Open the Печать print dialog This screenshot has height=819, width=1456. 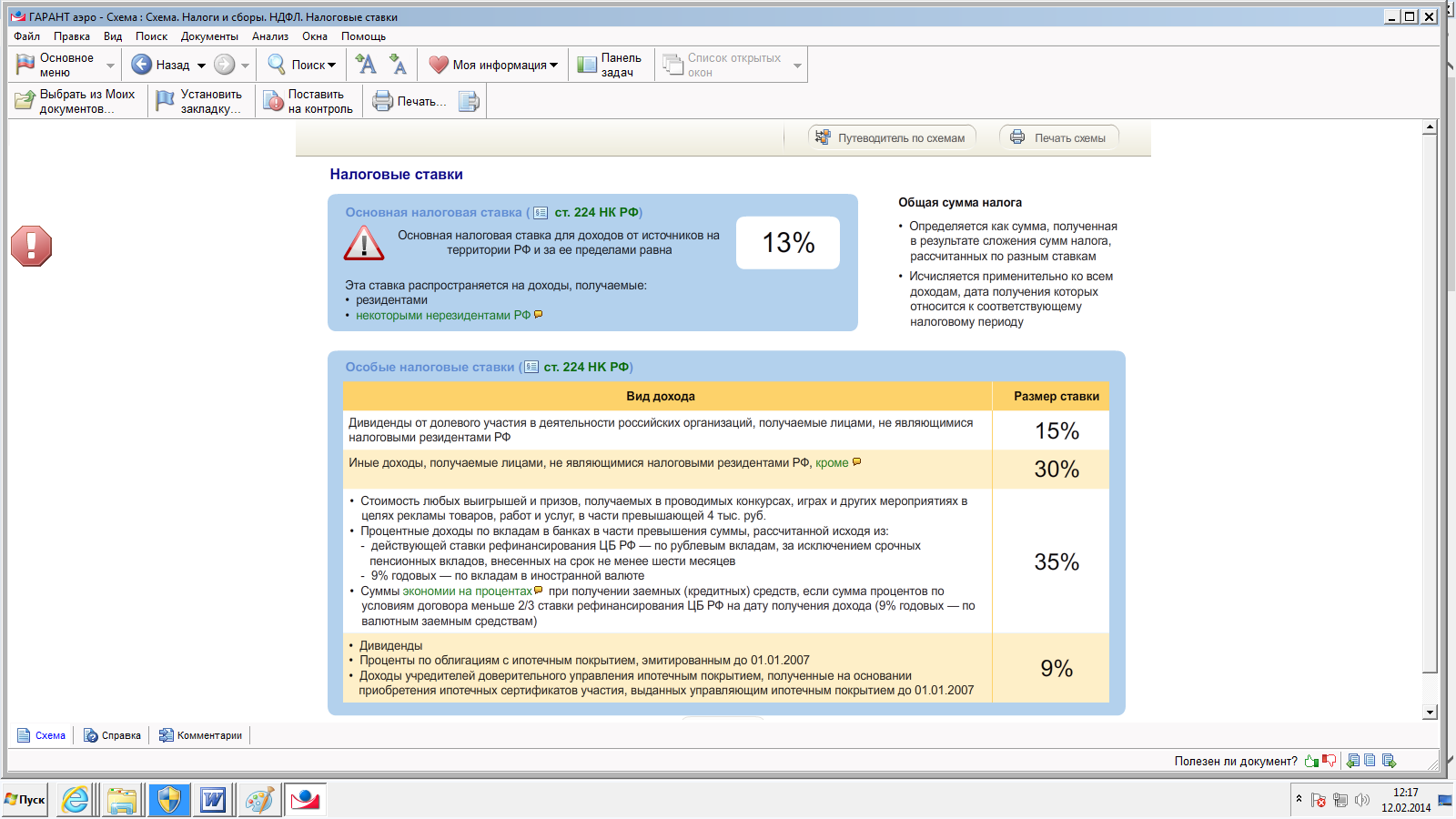(x=409, y=101)
